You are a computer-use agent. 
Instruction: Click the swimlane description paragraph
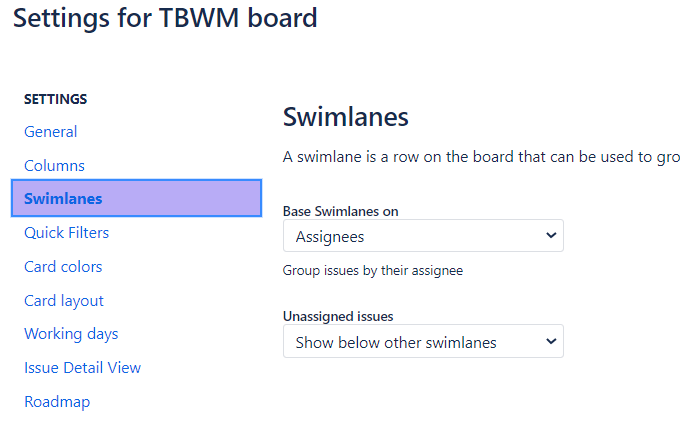click(481, 158)
